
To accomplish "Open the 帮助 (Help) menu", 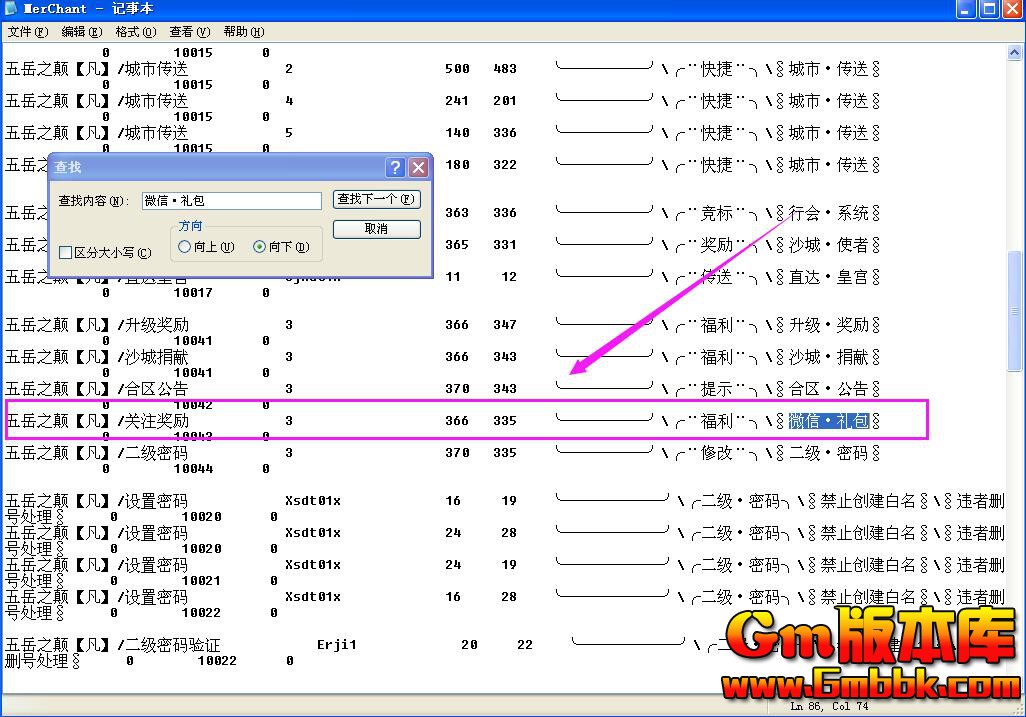I will pyautogui.click(x=243, y=32).
